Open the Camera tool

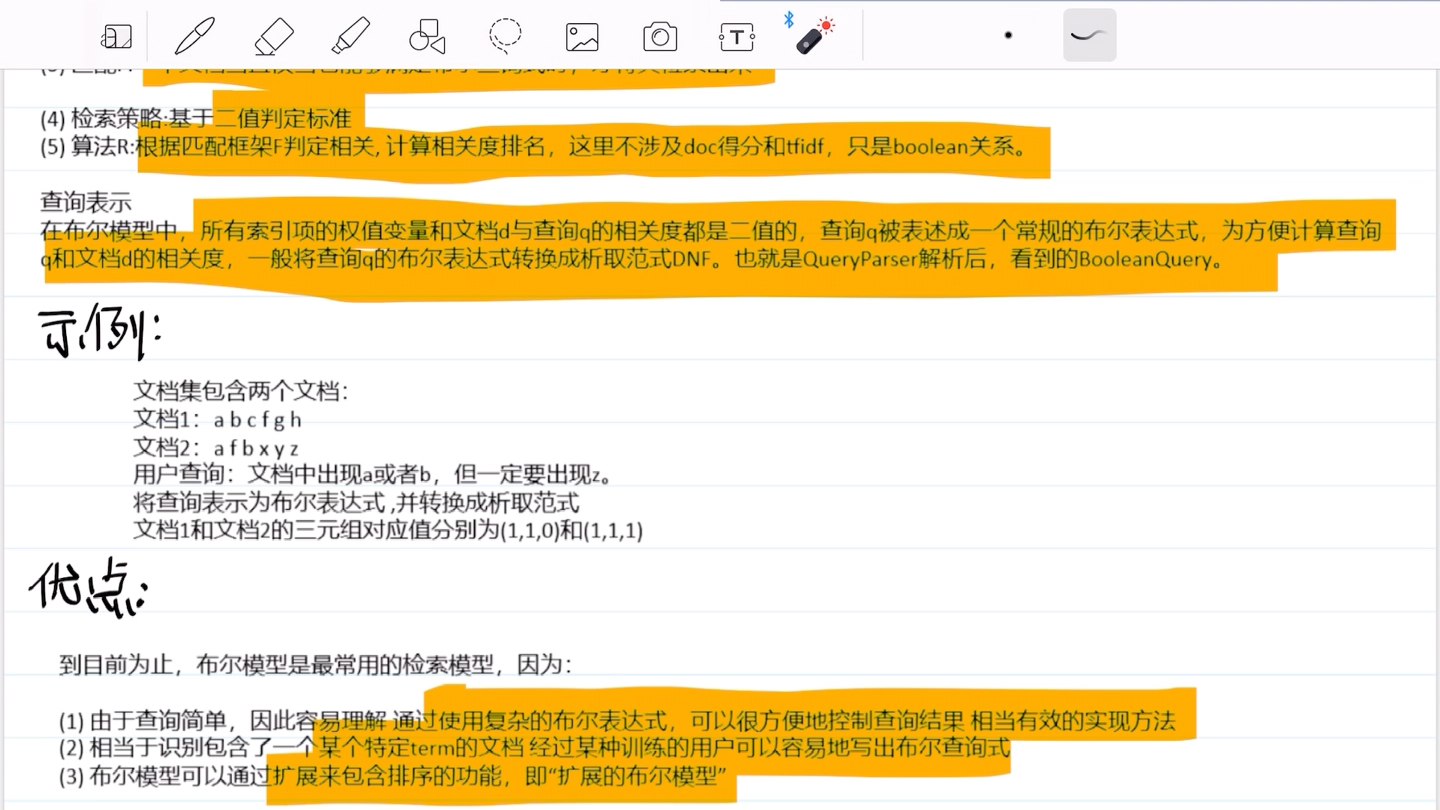coord(660,37)
